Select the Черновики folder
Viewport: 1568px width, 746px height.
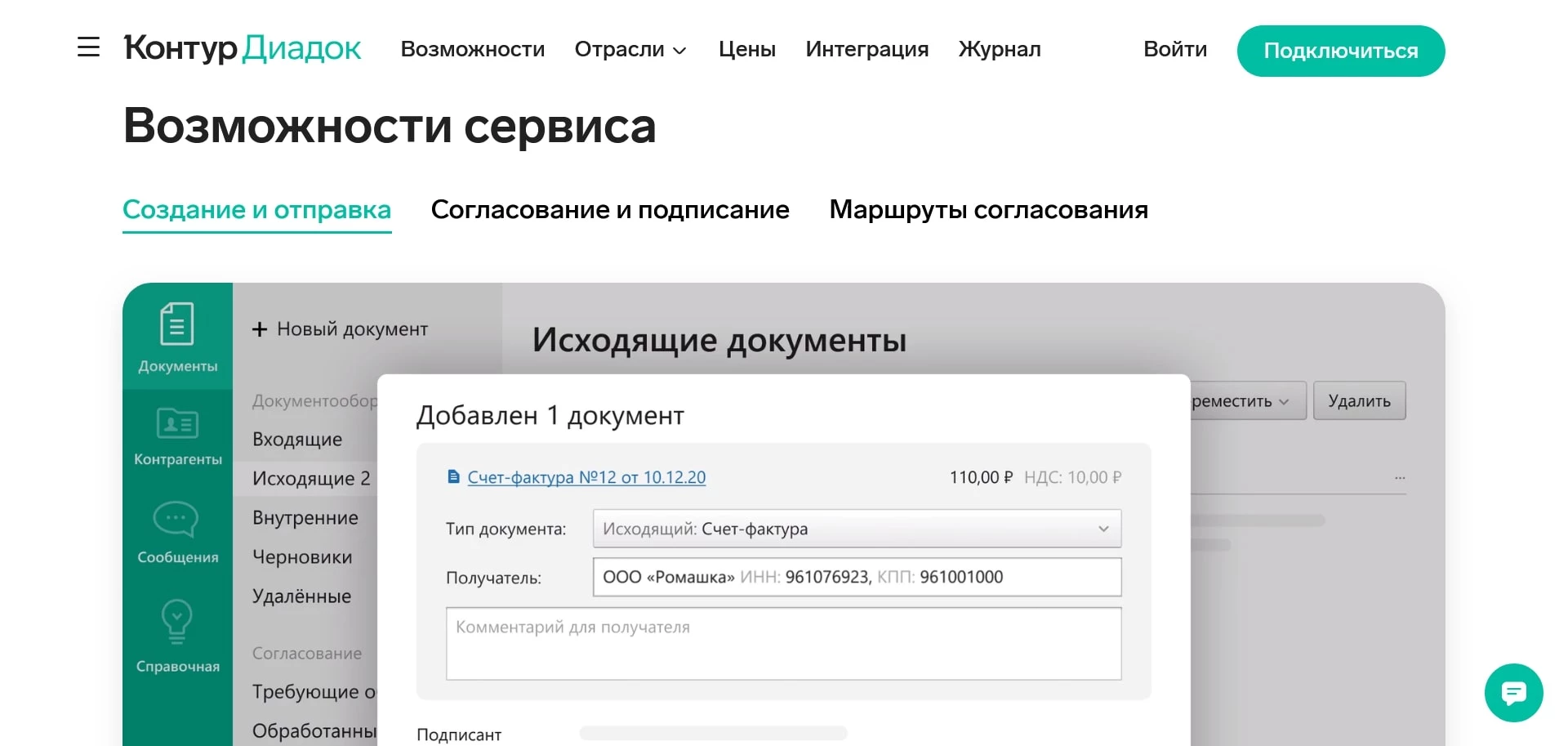[302, 556]
